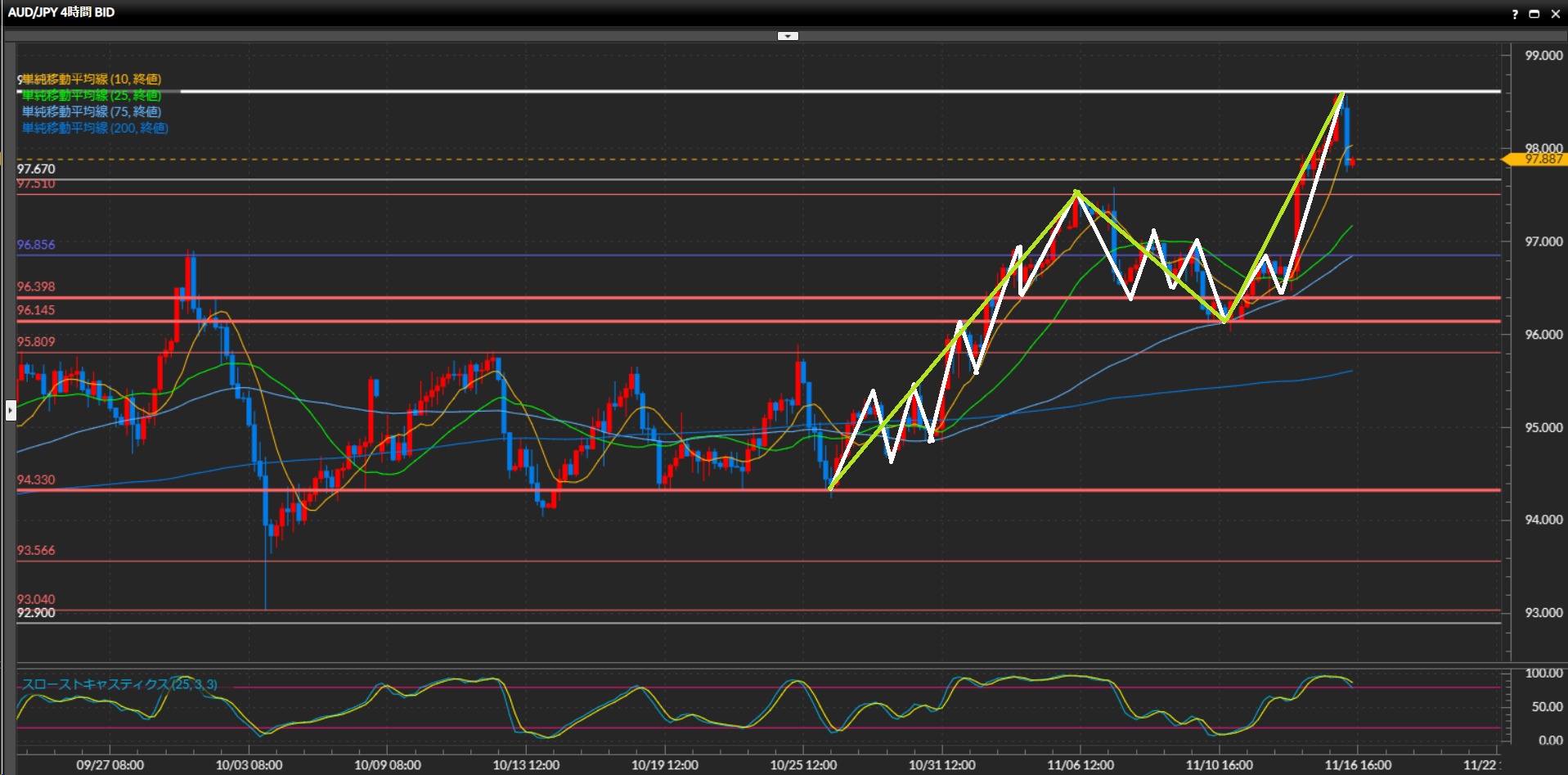
Task: Click the 96.145 red horizontal line label
Action: pos(36,310)
